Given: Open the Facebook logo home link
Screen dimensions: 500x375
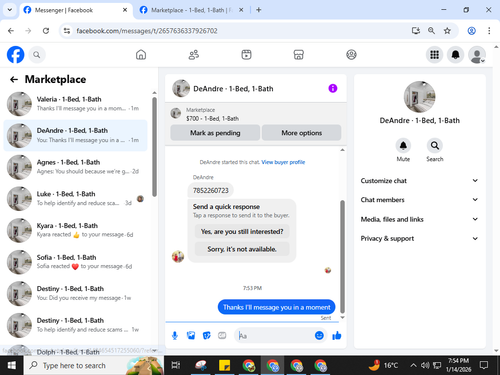Looking at the screenshot, I should pos(15,55).
